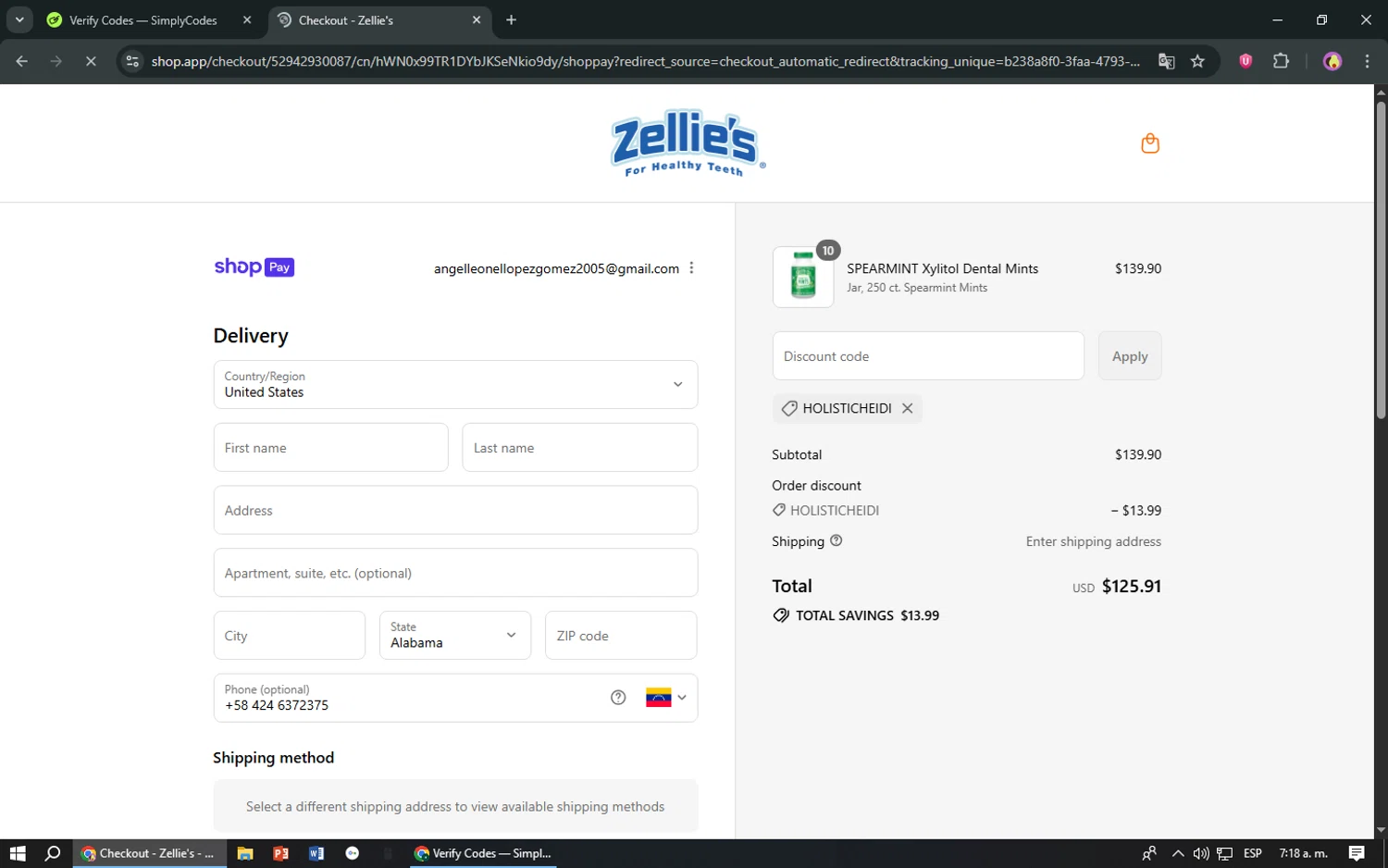Click the ESP language indicator
The height and width of the screenshot is (868, 1388).
(x=1253, y=853)
